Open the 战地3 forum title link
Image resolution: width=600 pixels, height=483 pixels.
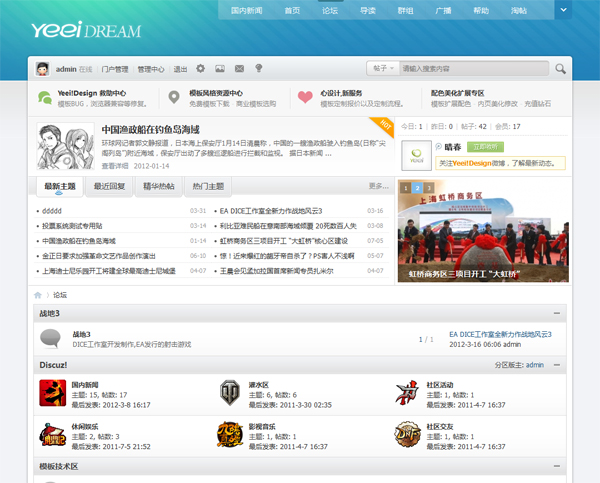[82, 335]
